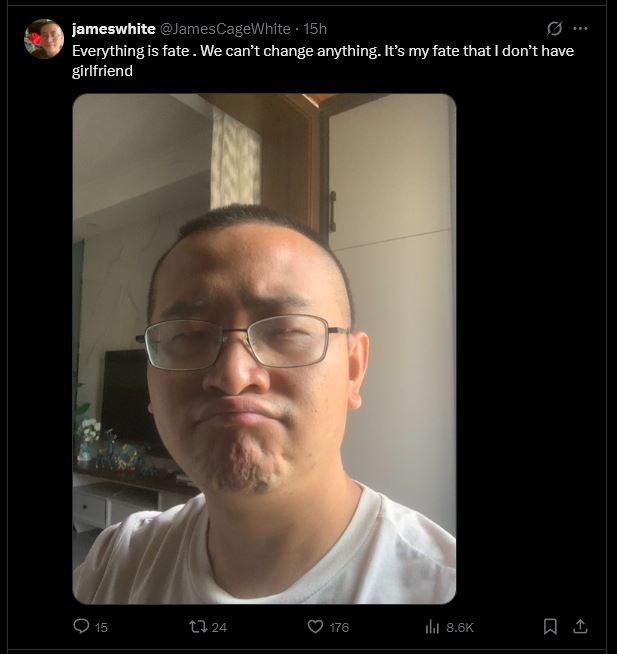617x654 pixels.
Task: Click the 176 likes count
Action: click(x=339, y=627)
